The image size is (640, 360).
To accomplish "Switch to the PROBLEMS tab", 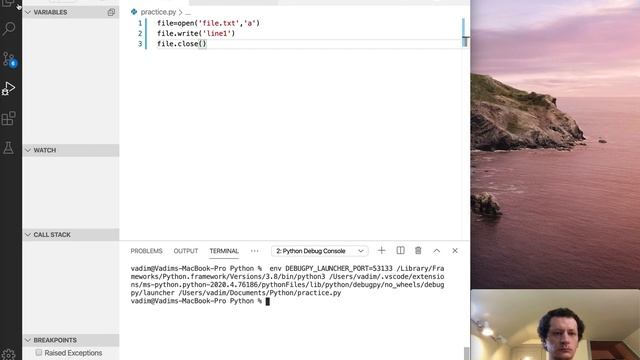I will (x=147, y=251).
